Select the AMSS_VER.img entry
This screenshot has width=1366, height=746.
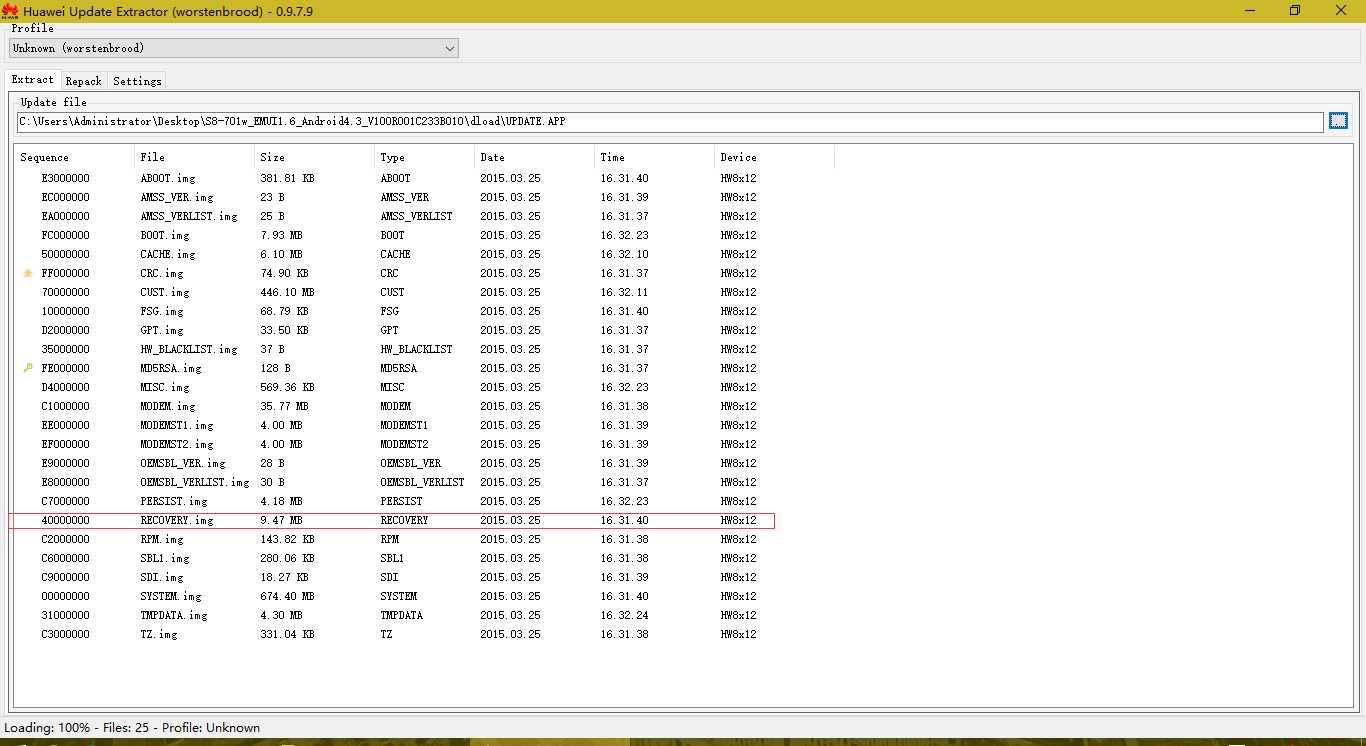point(177,197)
